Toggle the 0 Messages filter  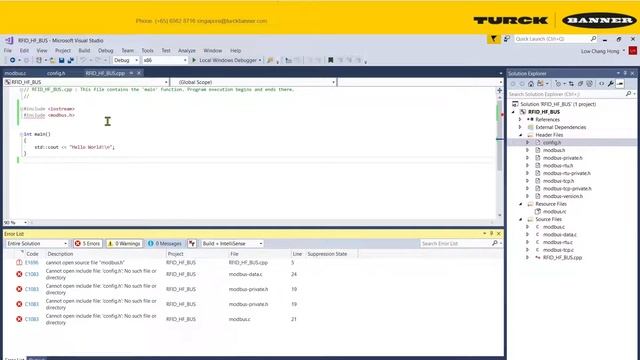pos(164,244)
